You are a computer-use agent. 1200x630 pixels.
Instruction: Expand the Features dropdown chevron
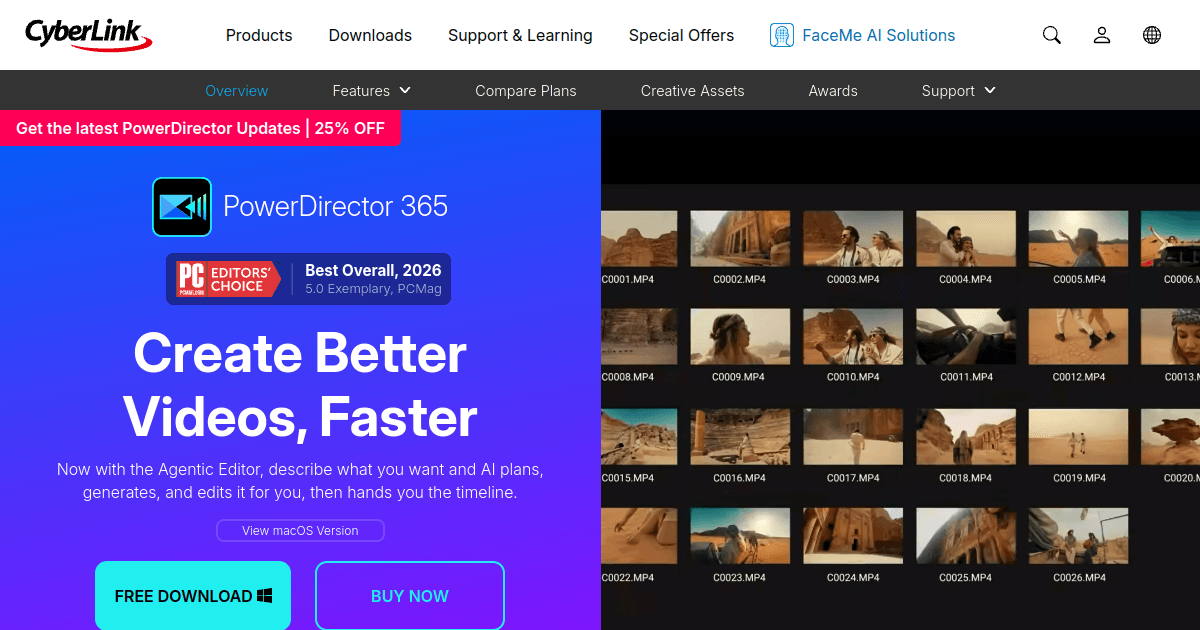coord(405,90)
